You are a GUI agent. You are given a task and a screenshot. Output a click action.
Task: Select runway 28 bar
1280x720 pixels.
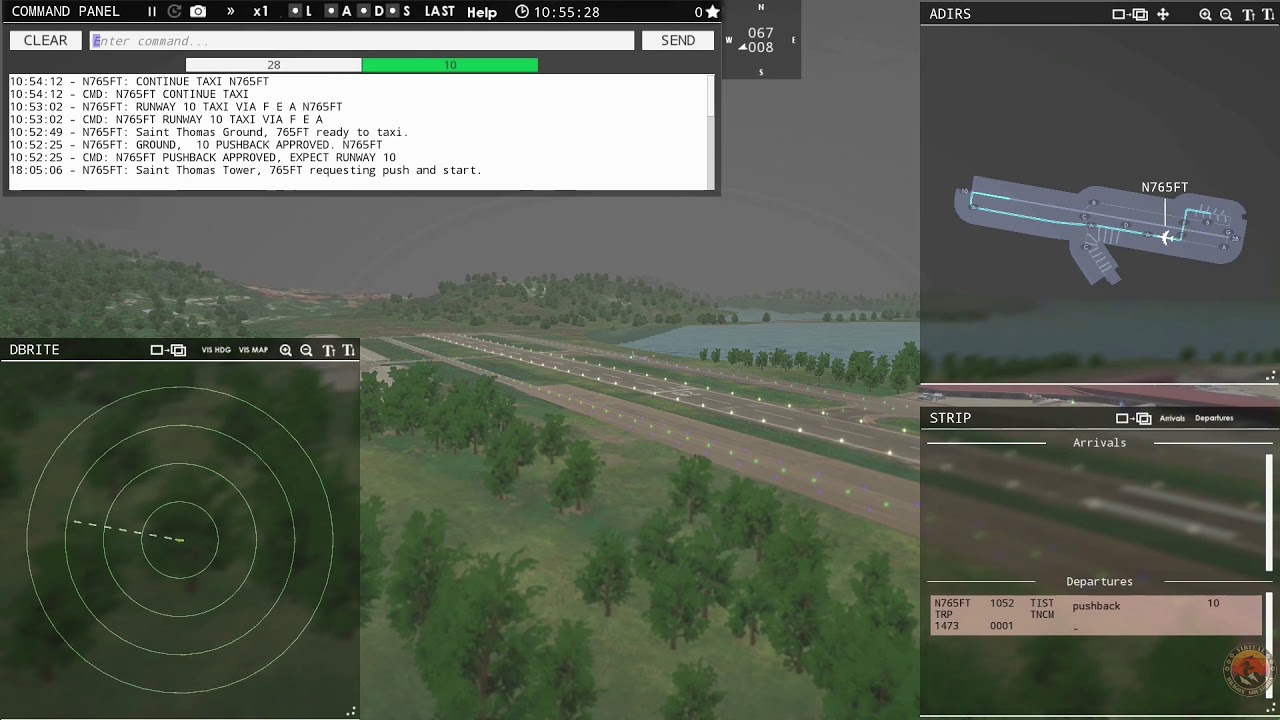[273, 65]
